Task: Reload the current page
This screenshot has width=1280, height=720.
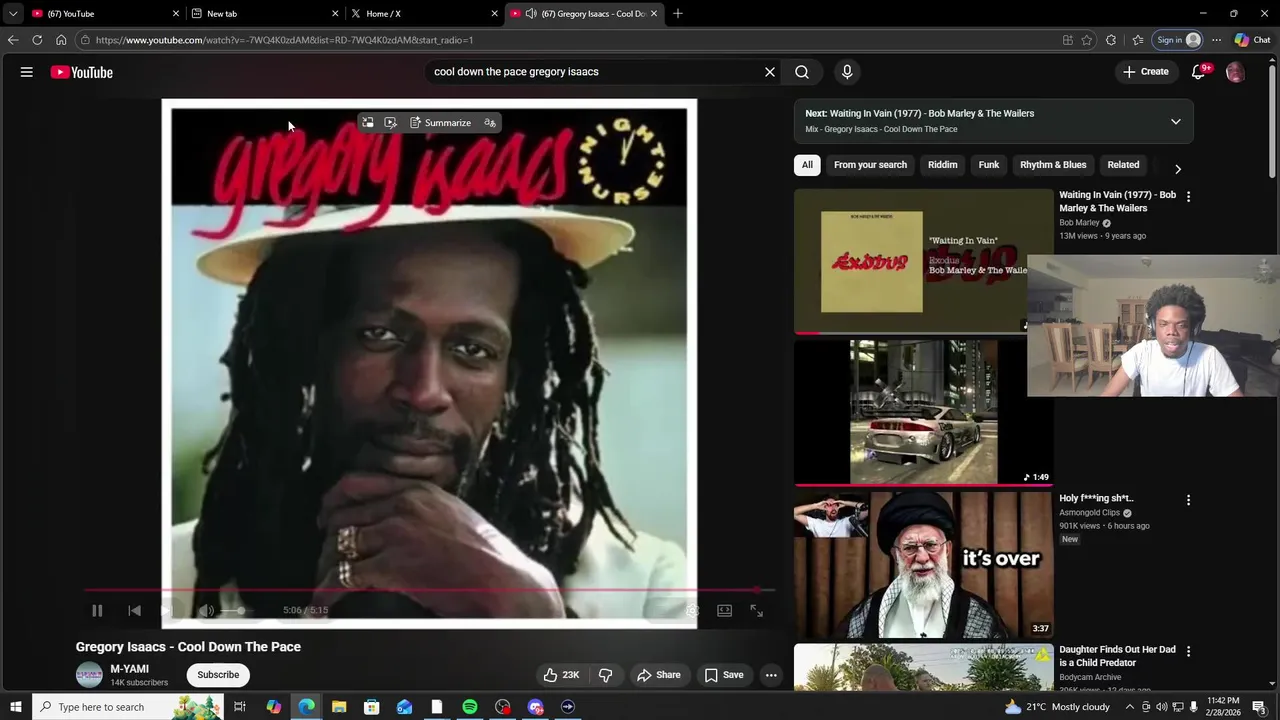Action: 37,40
